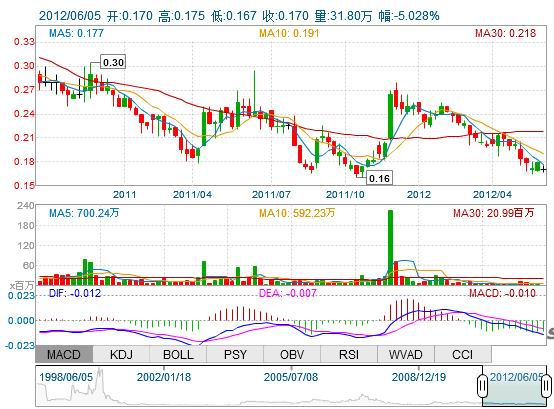Click the 1998/06/05 overview date
554x409 pixels.
point(66,377)
